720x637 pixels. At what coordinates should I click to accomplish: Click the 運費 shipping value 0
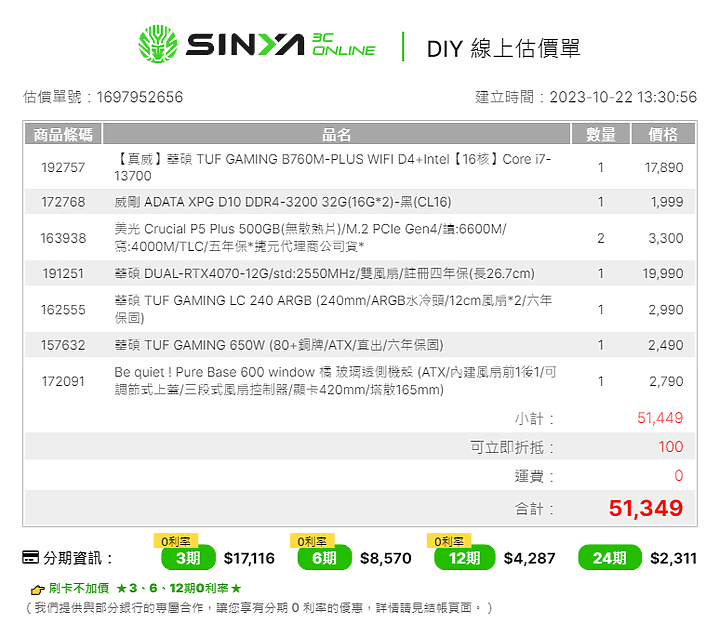(679, 475)
